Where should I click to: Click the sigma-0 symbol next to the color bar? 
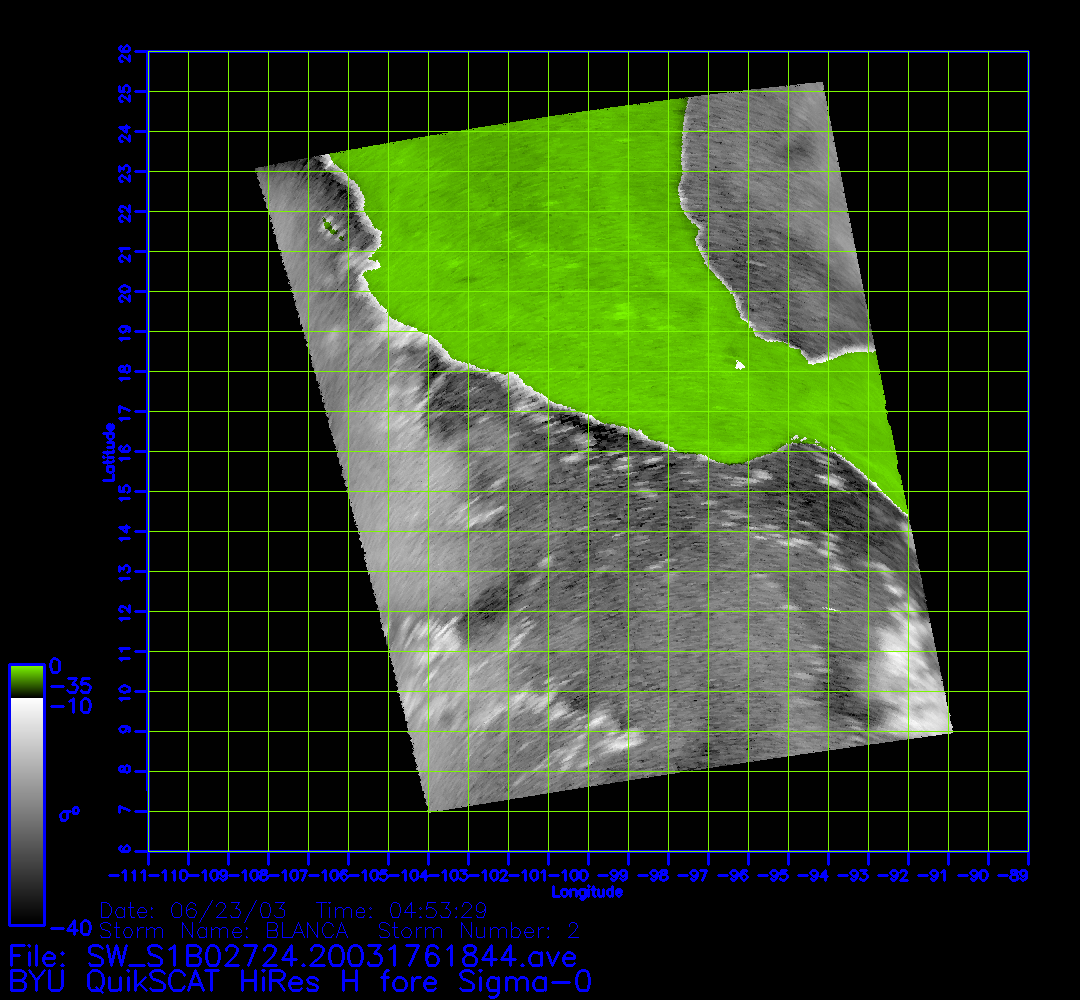click(69, 814)
